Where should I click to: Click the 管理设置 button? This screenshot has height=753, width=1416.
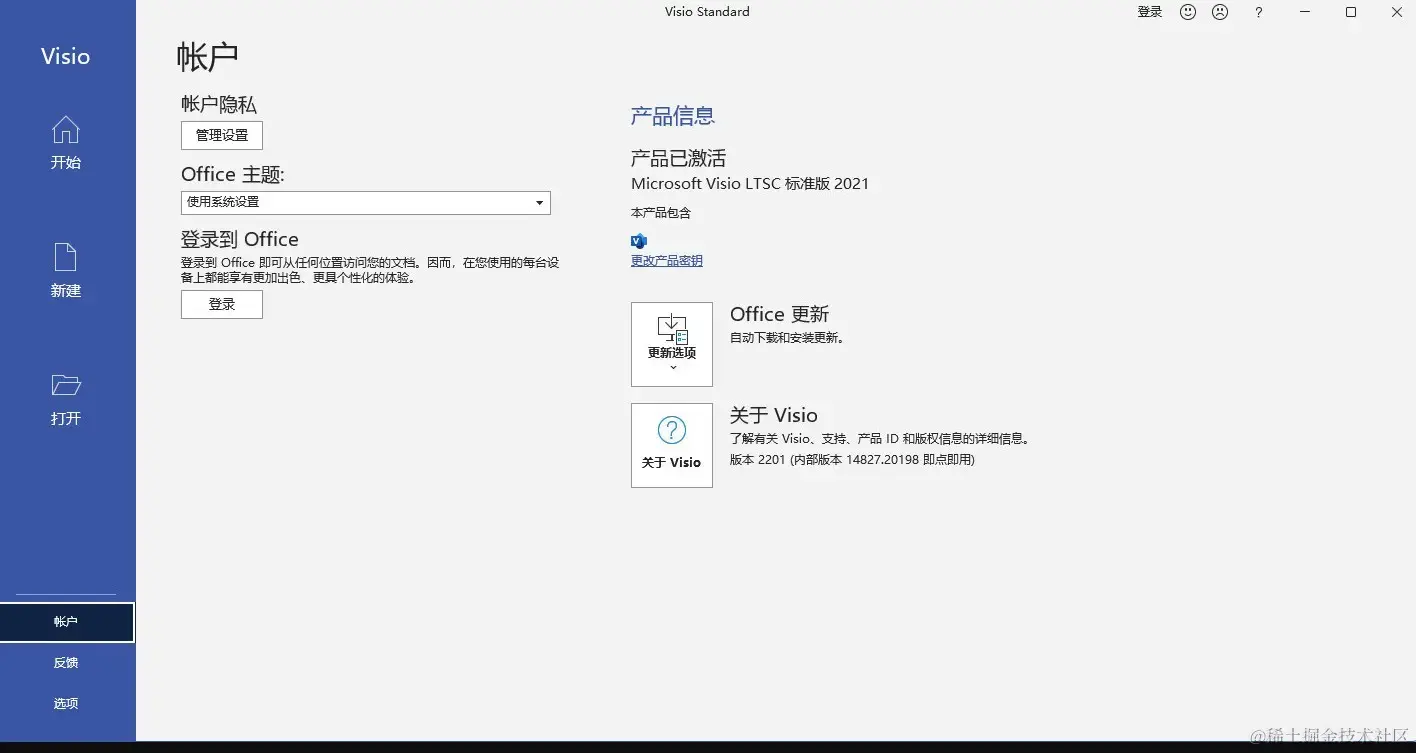[222, 135]
